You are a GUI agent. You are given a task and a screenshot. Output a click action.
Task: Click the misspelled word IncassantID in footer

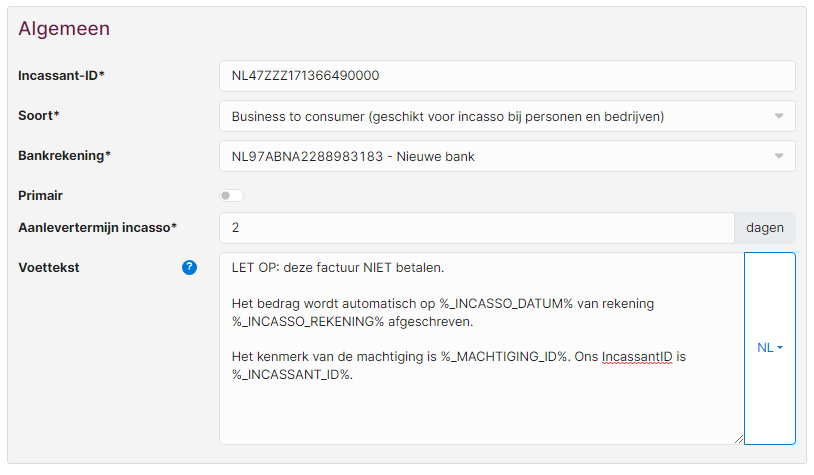click(637, 357)
